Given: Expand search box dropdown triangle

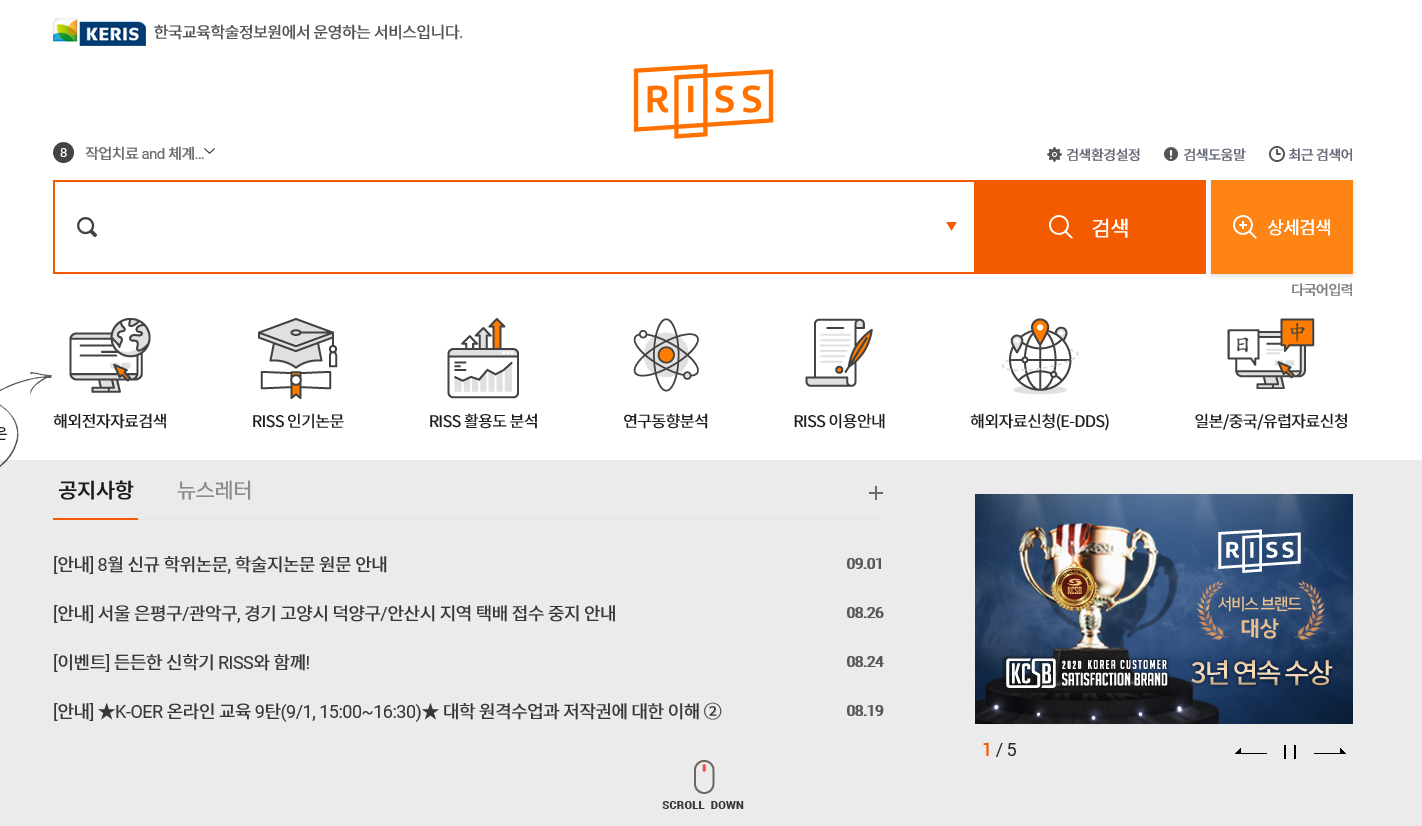Looking at the screenshot, I should pyautogui.click(x=951, y=227).
